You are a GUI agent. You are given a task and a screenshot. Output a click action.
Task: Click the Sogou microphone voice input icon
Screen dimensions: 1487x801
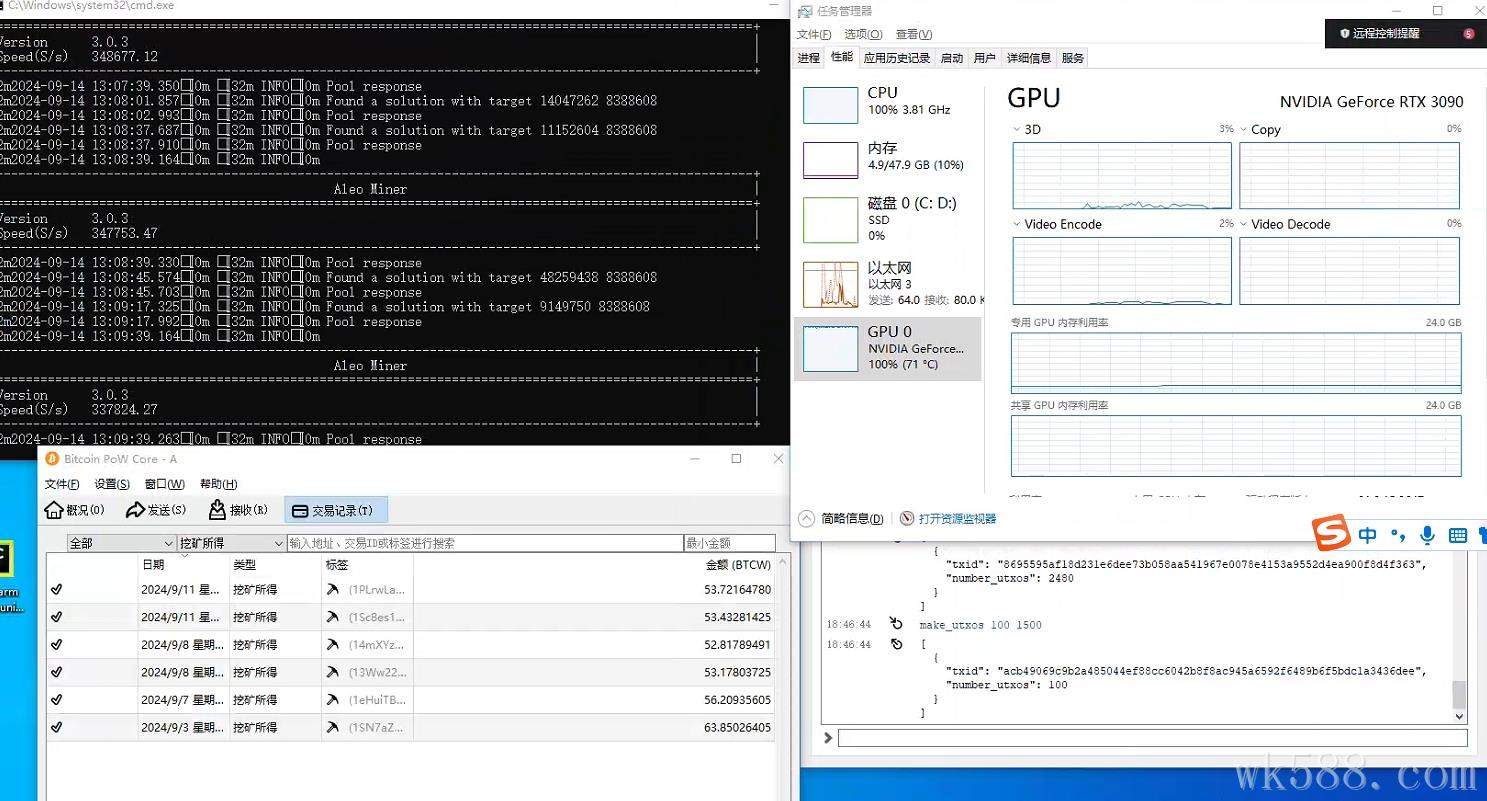tap(1428, 536)
